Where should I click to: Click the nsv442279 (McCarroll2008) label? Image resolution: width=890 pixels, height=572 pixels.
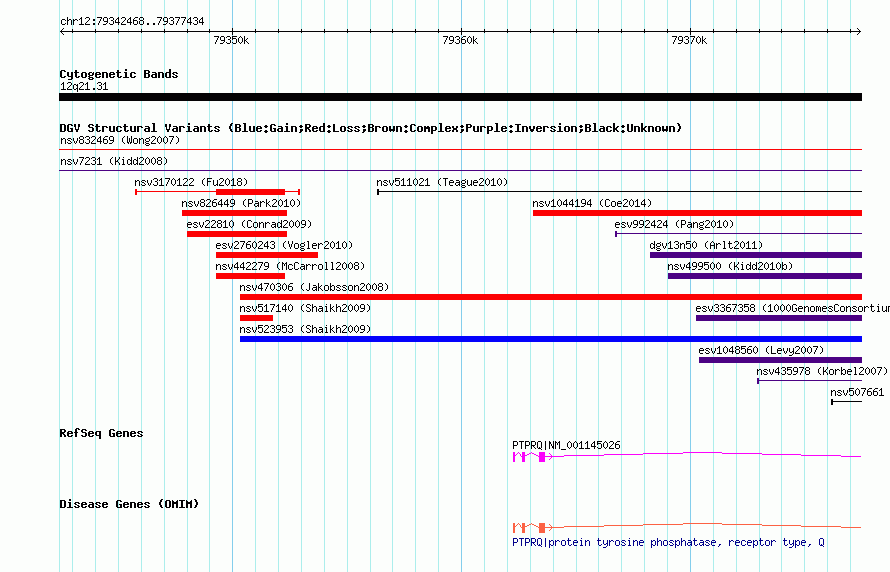[x=290, y=266]
